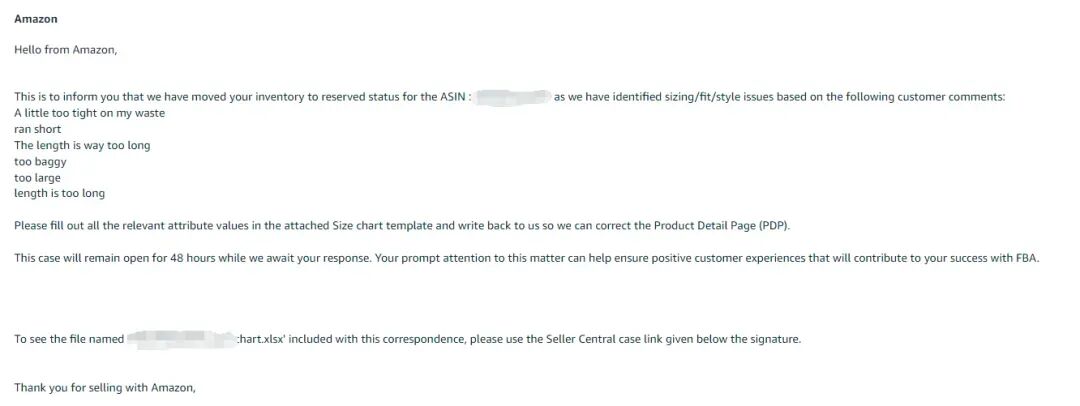Click the "too large" comment
The height and width of the screenshot is (406, 1080).
click(37, 178)
